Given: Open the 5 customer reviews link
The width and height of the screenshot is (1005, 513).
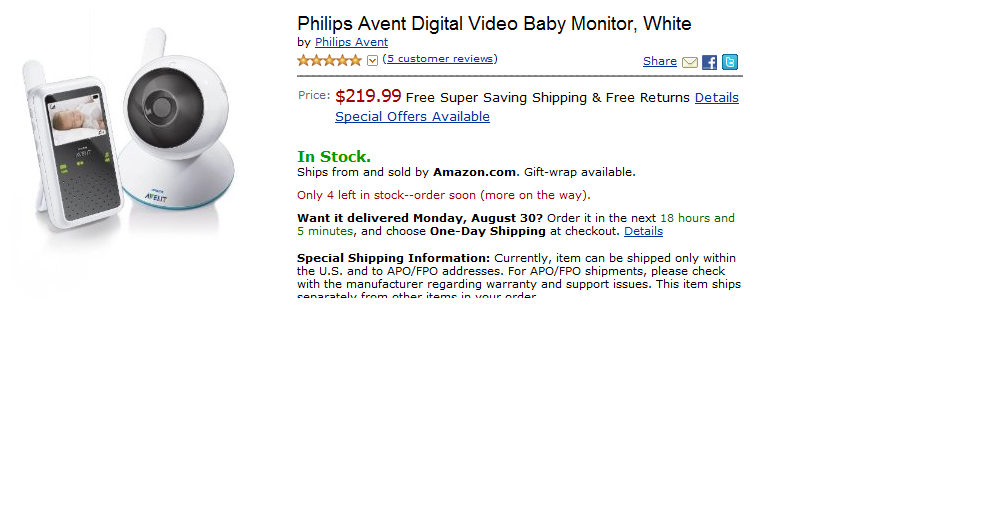Looking at the screenshot, I should [x=440, y=59].
